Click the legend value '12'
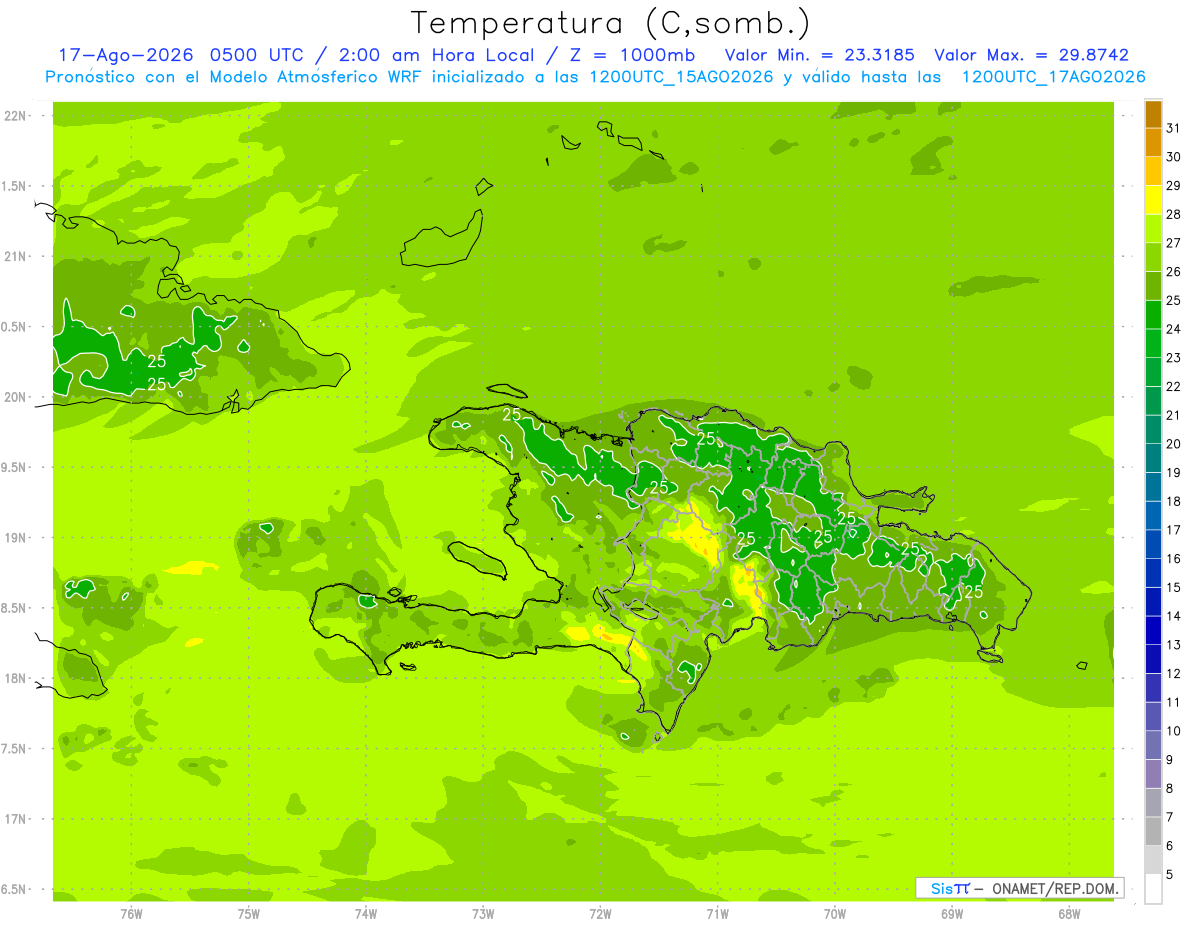 point(1174,673)
